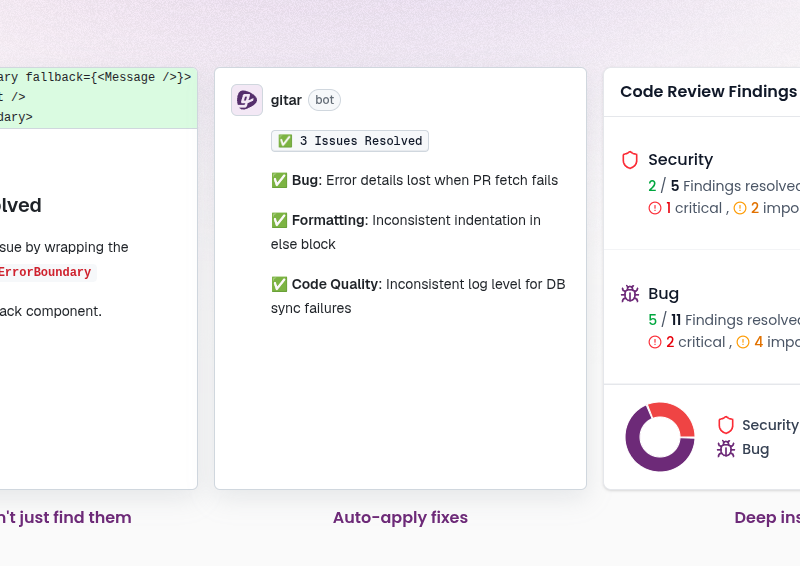Click 'Inconsistent indentation in else block' text
Screen dimensions: 800x566
point(406,232)
